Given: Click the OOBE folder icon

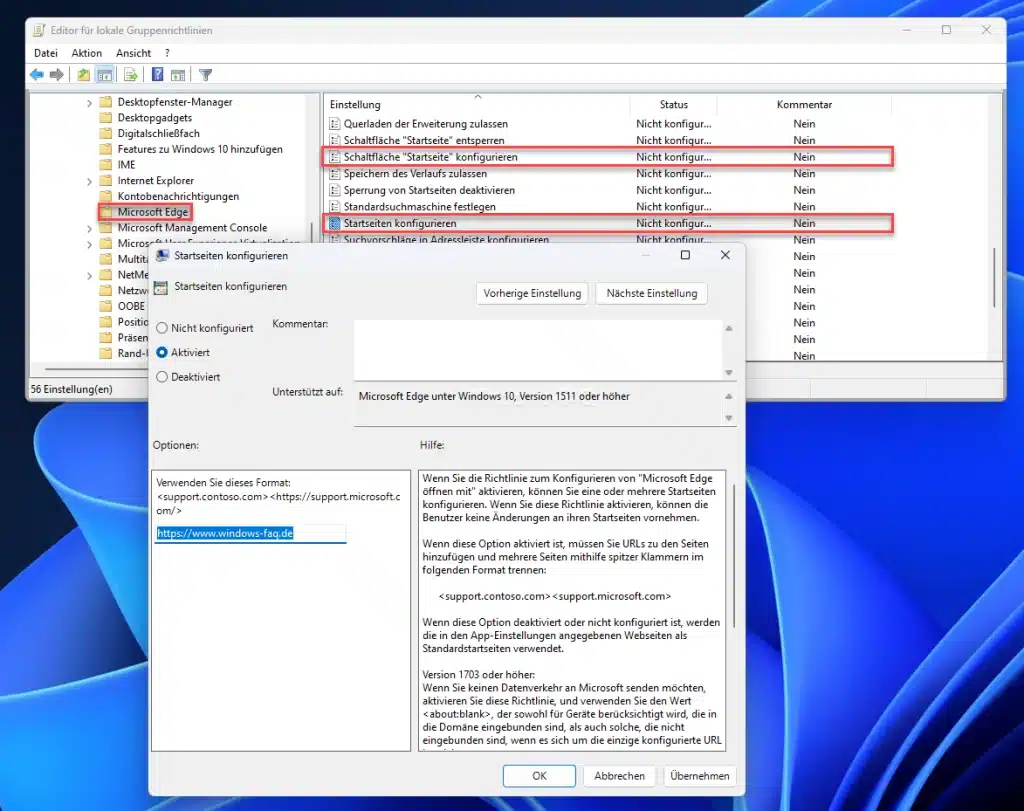Looking at the screenshot, I should pyautogui.click(x=106, y=306).
